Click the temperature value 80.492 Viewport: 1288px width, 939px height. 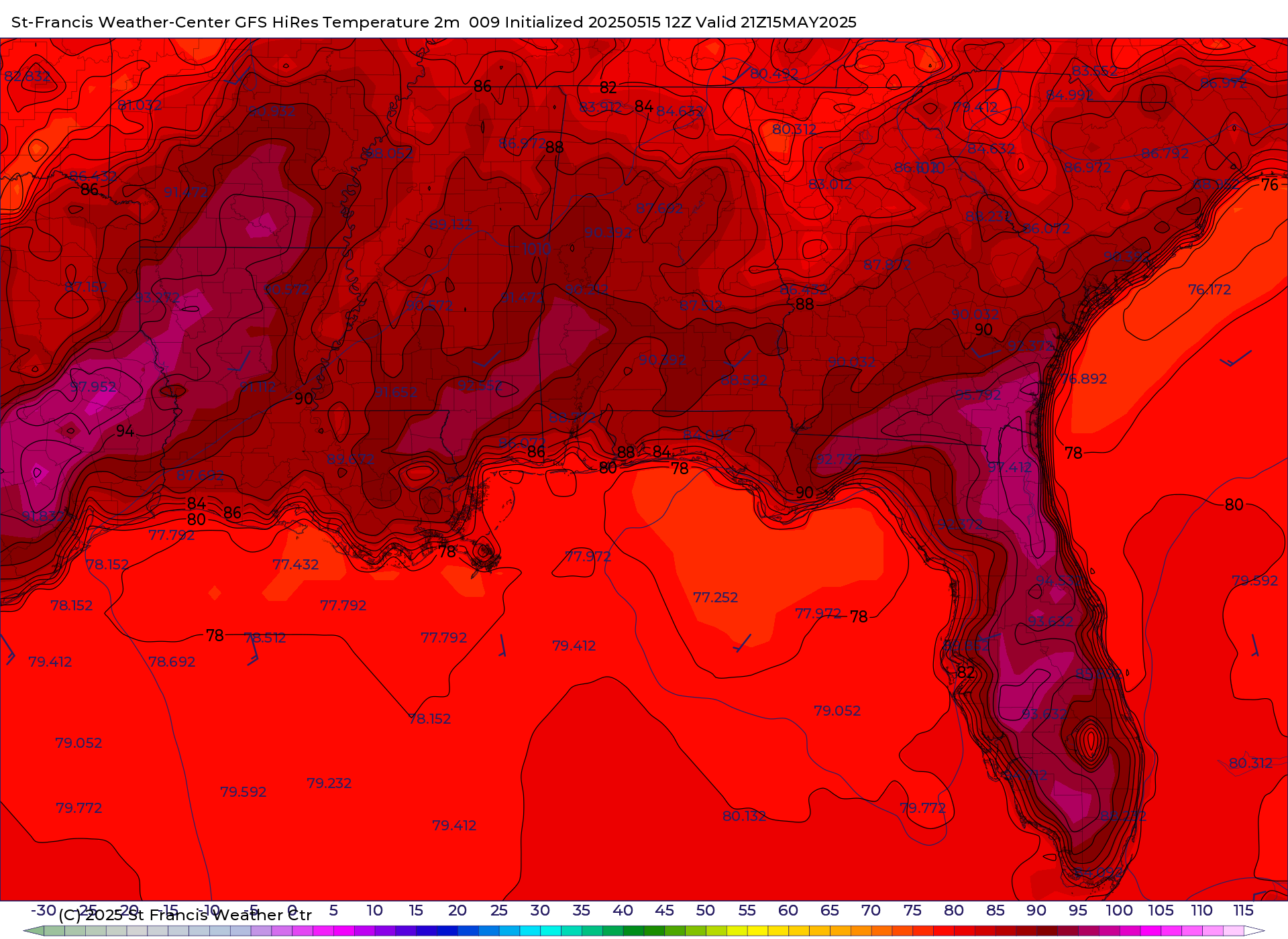point(774,74)
